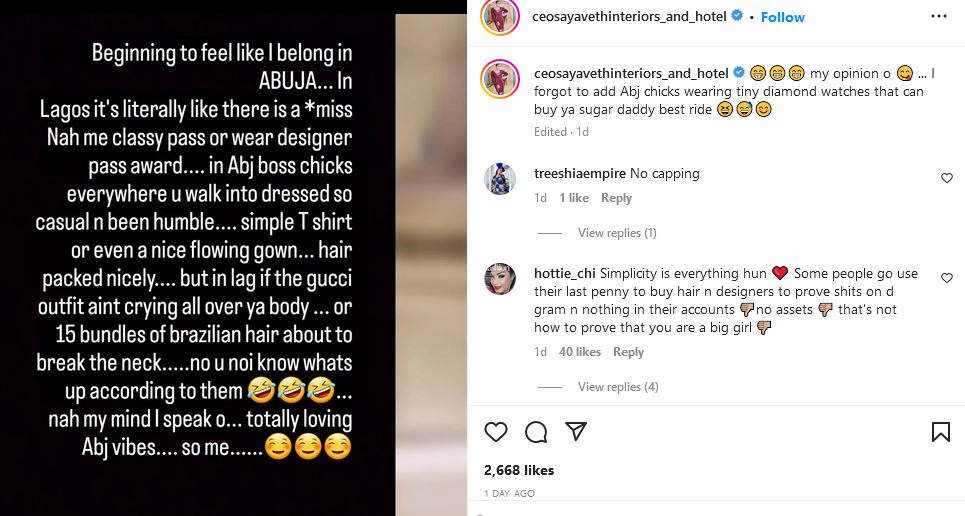Like treeshiaempire's comment heart
Image resolution: width=965 pixels, height=516 pixels.
pos(947,178)
